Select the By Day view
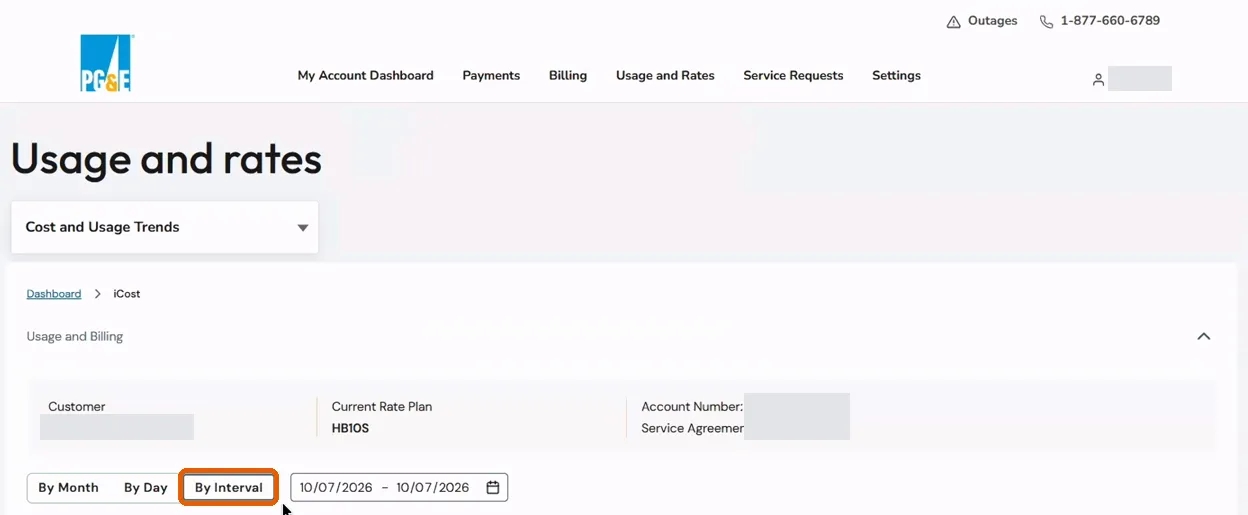Image resolution: width=1248 pixels, height=515 pixels. [146, 488]
